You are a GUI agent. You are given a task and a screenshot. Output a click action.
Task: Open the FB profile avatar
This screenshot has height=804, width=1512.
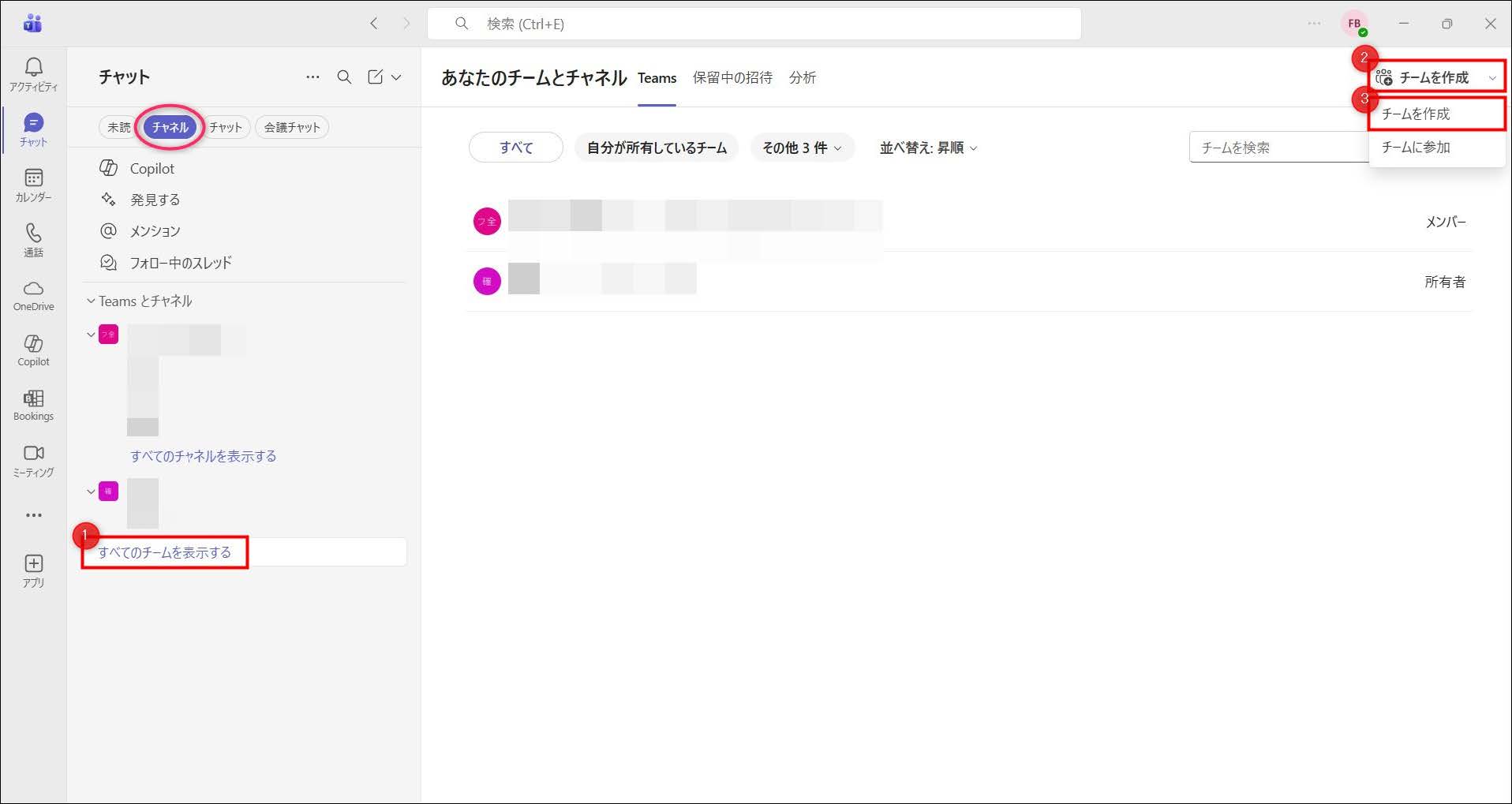[x=1354, y=24]
